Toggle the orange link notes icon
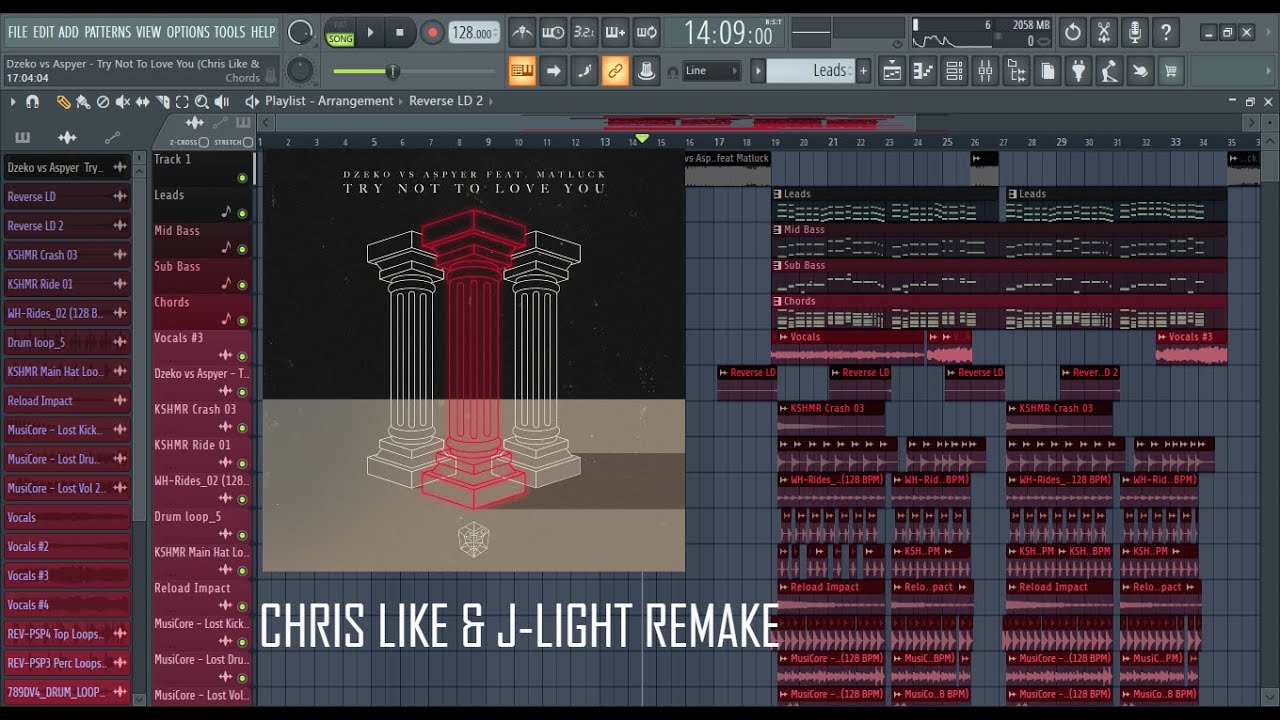 tap(615, 70)
